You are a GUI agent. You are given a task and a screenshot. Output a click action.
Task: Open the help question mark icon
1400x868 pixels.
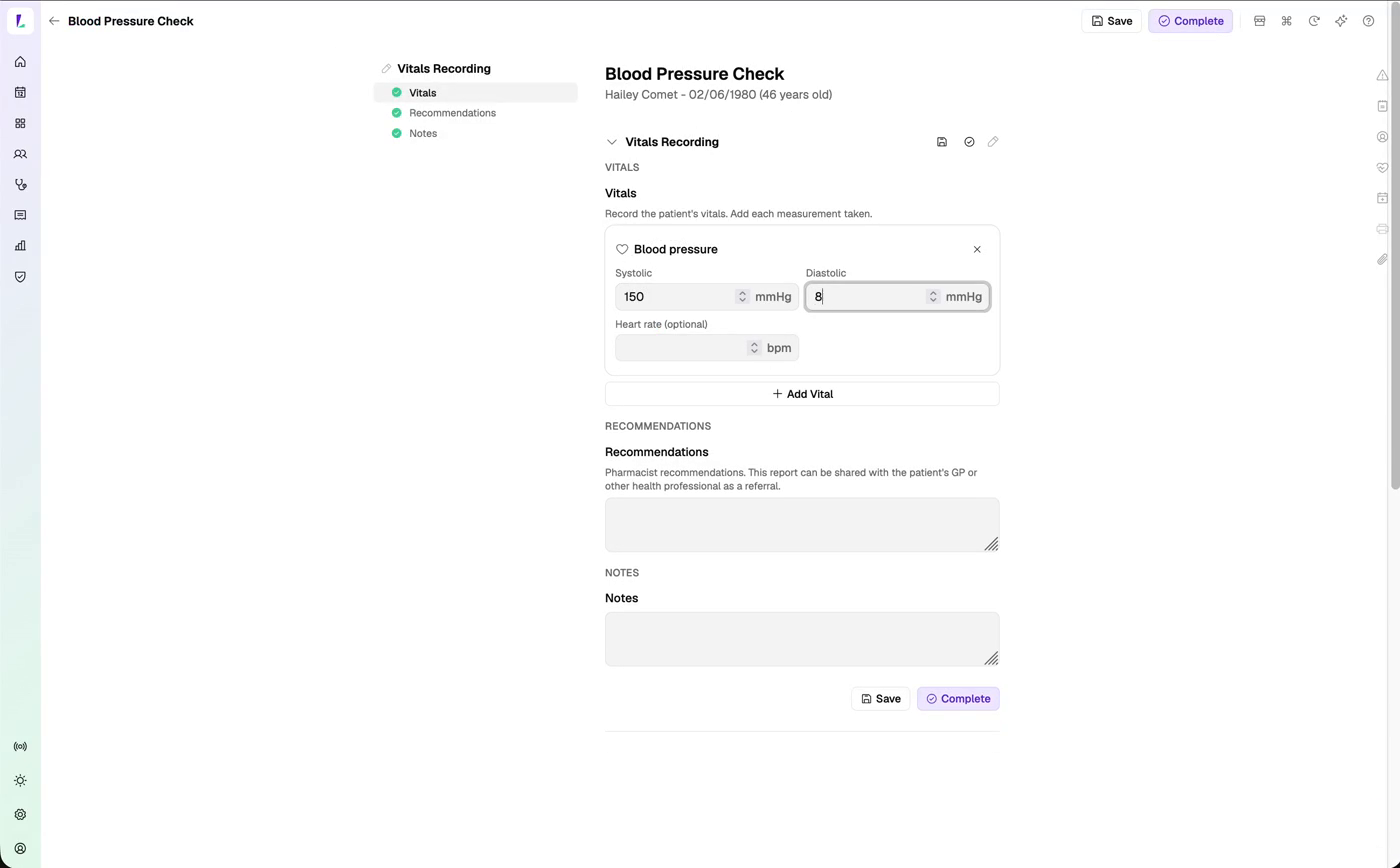(x=1369, y=21)
